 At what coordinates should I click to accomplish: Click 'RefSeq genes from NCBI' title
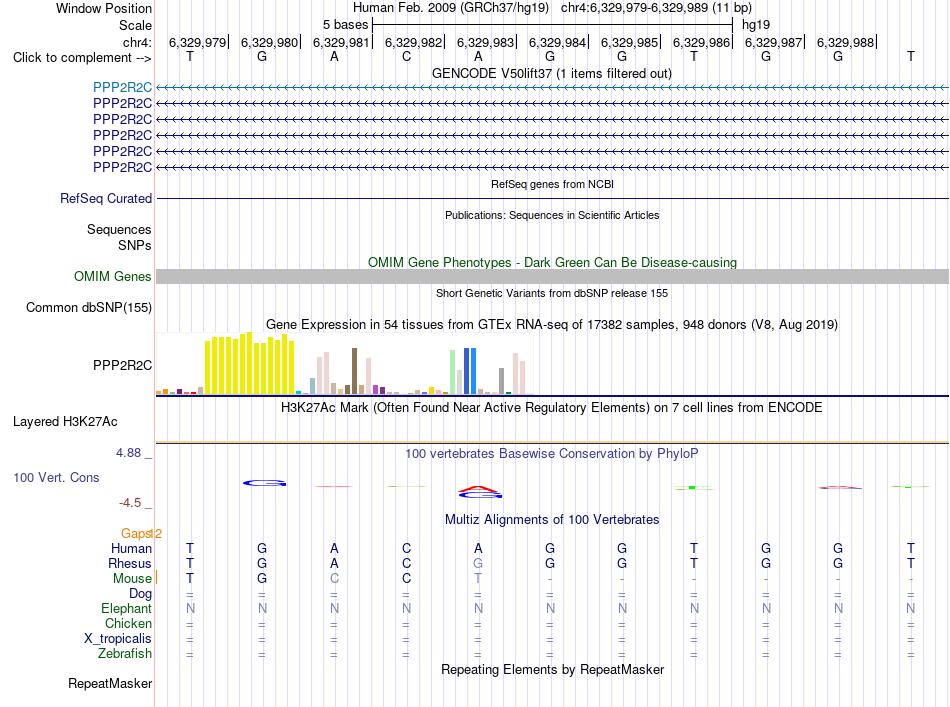coord(553,184)
